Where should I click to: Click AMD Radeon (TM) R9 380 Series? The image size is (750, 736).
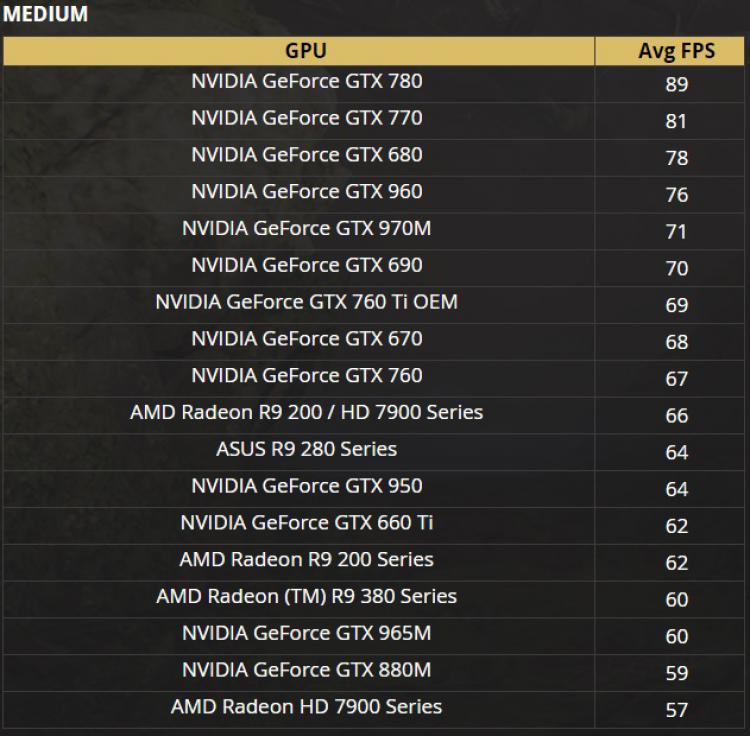click(306, 596)
